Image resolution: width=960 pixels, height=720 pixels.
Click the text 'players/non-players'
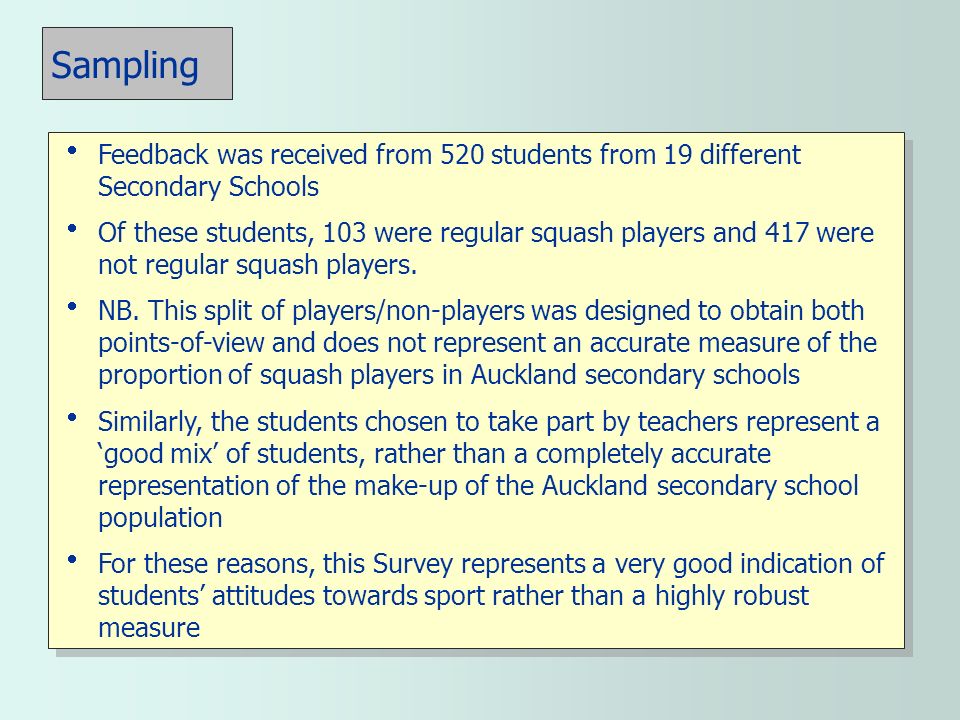pyautogui.click(x=408, y=311)
